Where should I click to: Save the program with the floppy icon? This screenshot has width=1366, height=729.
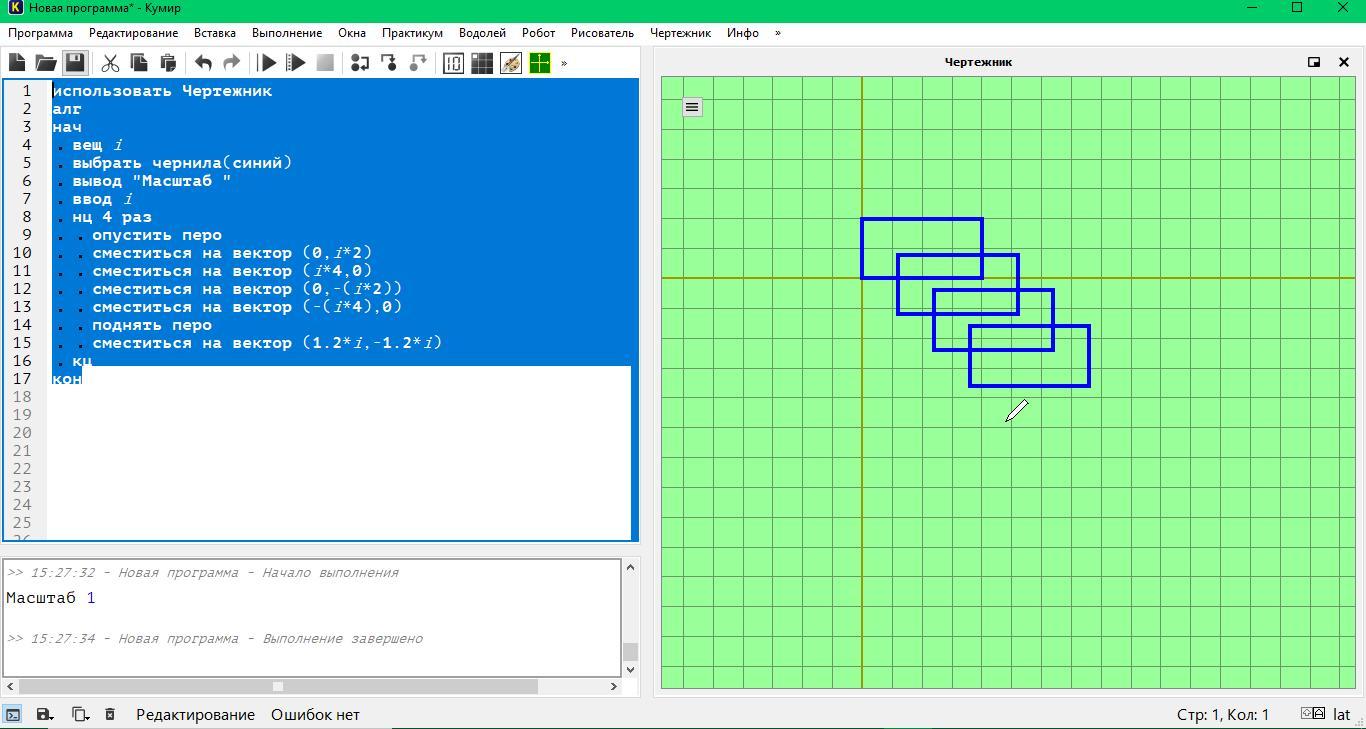point(74,63)
